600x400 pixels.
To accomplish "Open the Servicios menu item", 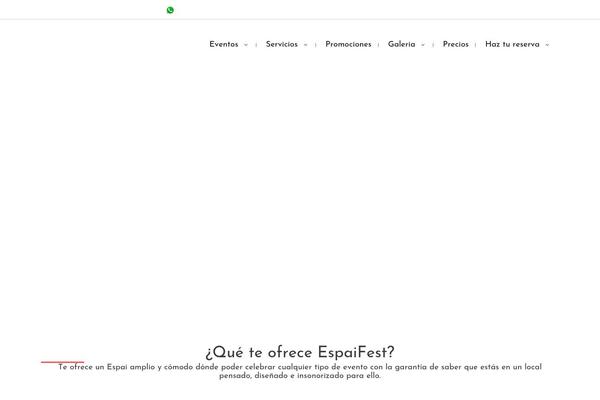I will coord(282,44).
